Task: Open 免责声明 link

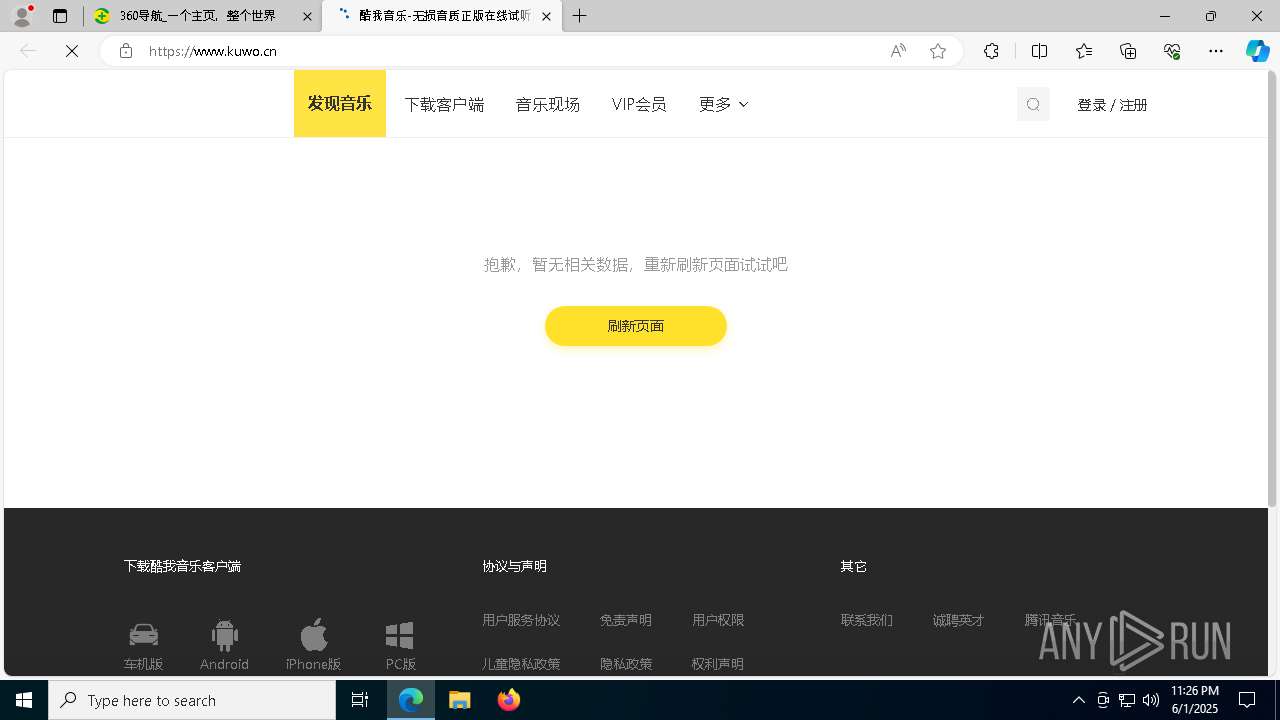Action: 626,620
